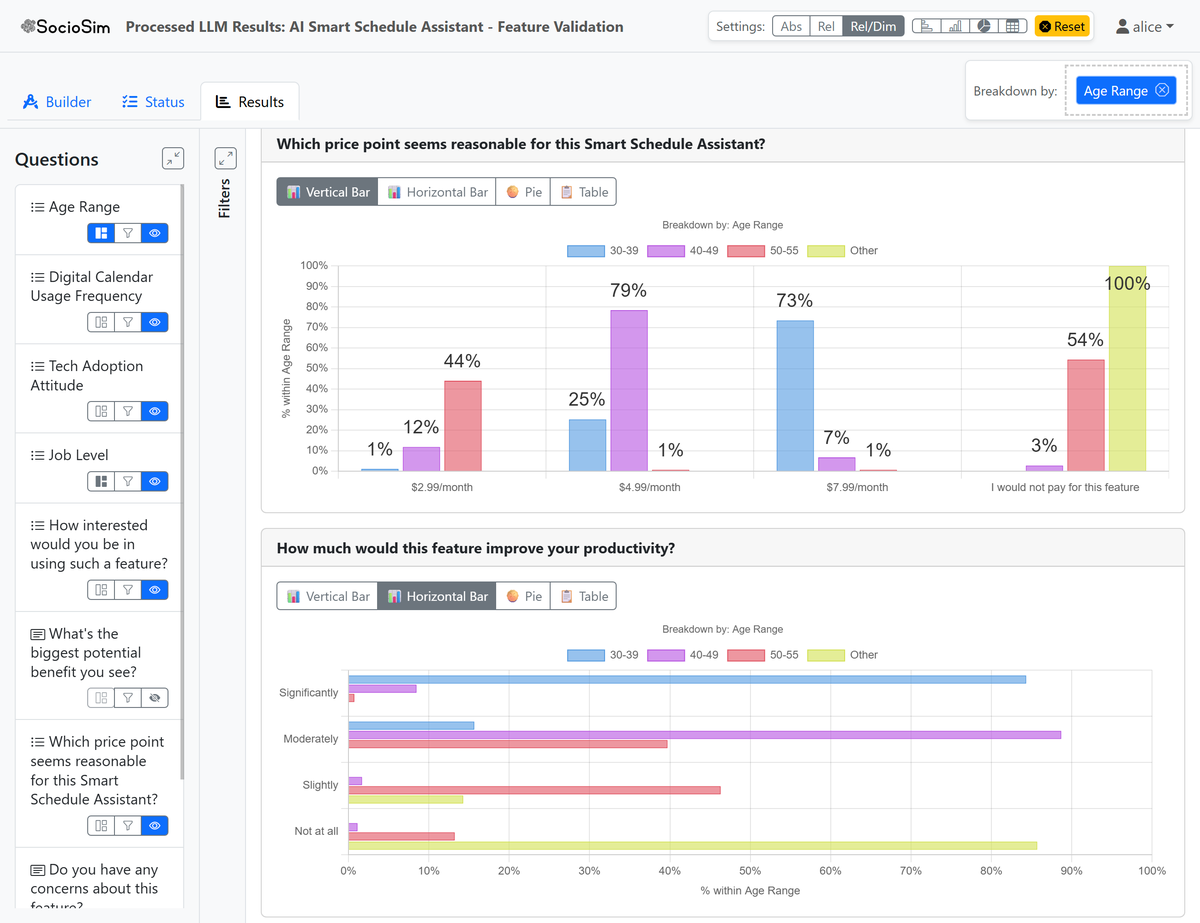The width and height of the screenshot is (1200, 923).
Task: Select 'Job Level' in Questions list
Action: pyautogui.click(x=78, y=455)
